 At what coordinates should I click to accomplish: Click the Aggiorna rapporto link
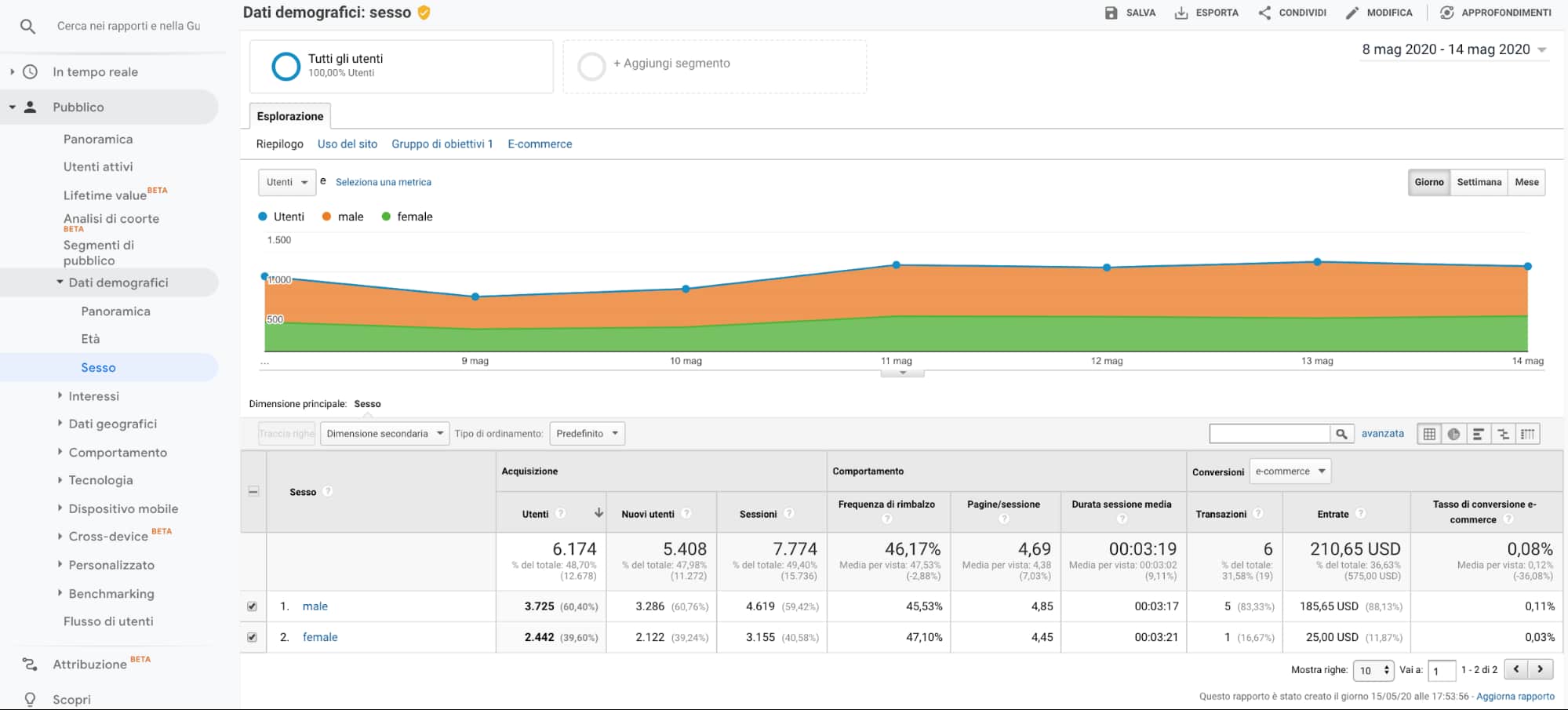tap(1515, 697)
